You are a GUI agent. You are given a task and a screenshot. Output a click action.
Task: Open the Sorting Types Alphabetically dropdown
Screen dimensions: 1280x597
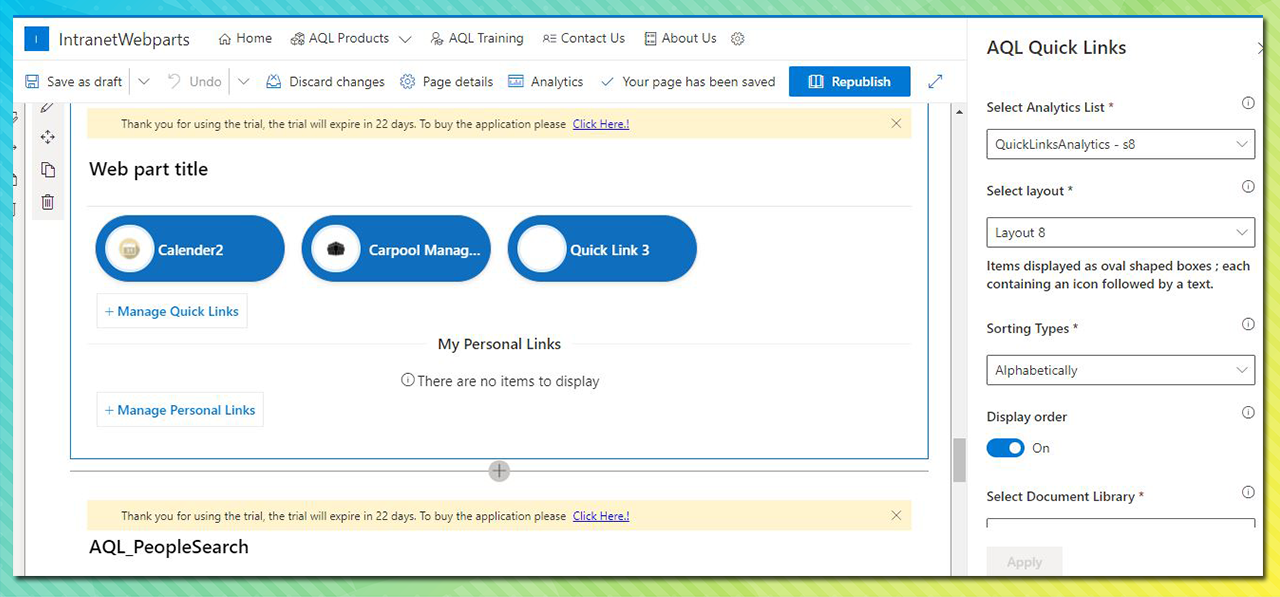click(1120, 370)
